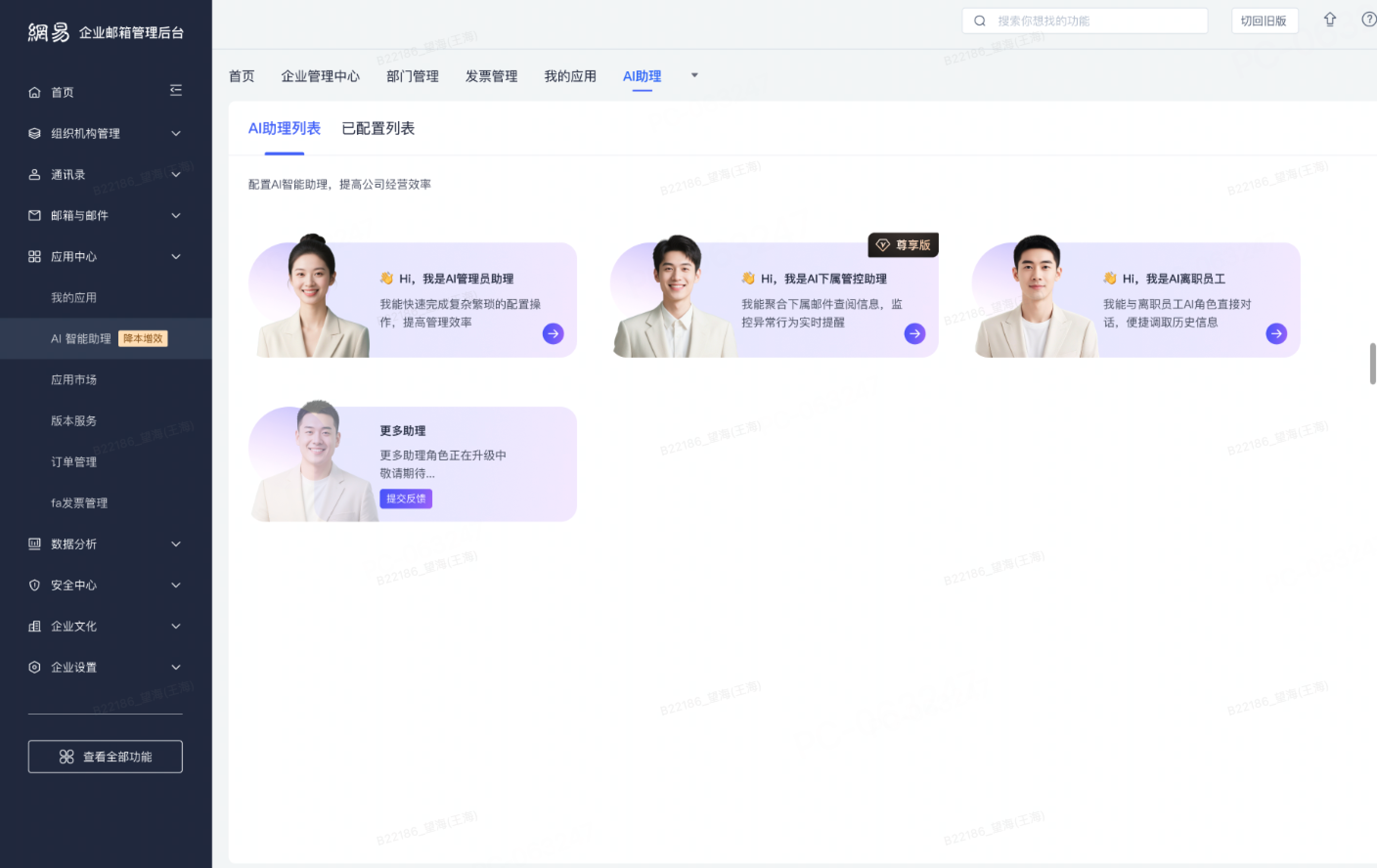1377x868 pixels.
Task: Expand the 数据分析 chevron
Action: tap(176, 544)
